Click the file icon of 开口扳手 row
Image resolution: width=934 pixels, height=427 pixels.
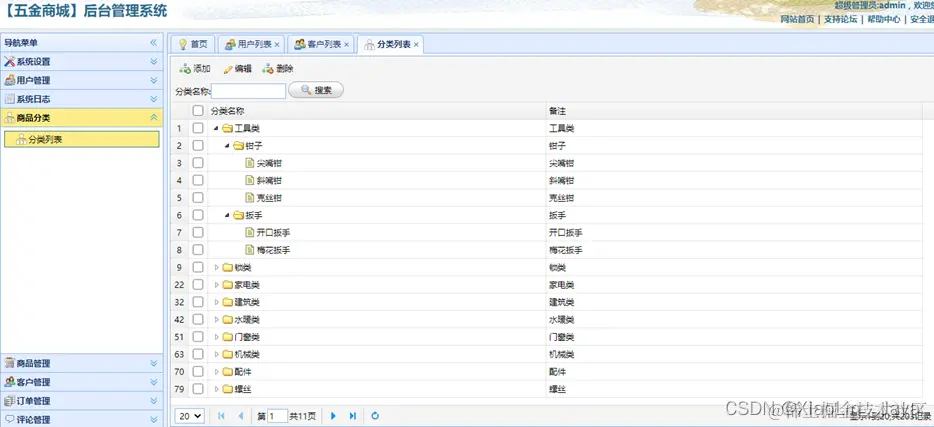[x=250, y=232]
